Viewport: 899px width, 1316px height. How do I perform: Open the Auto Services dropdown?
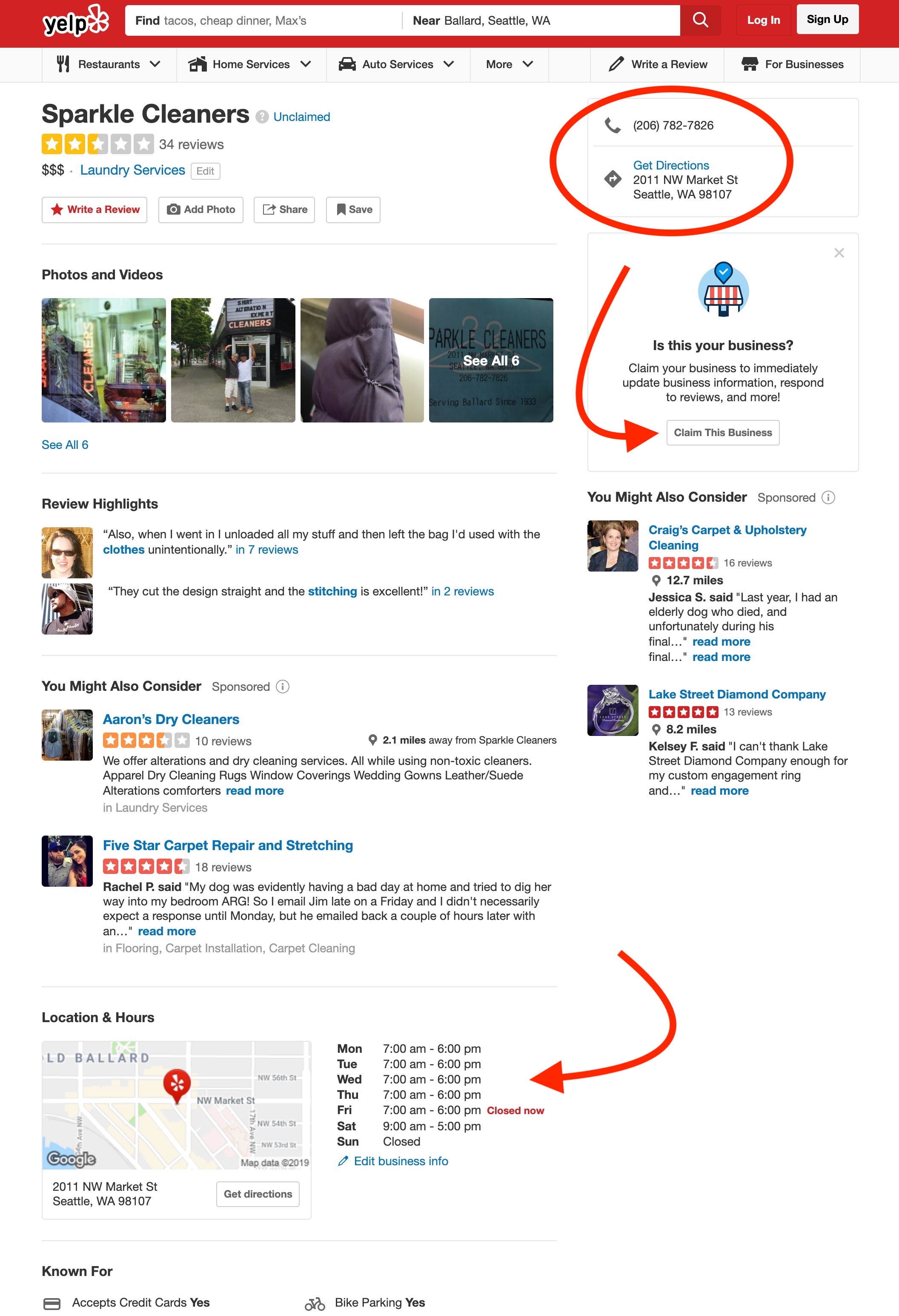click(398, 65)
